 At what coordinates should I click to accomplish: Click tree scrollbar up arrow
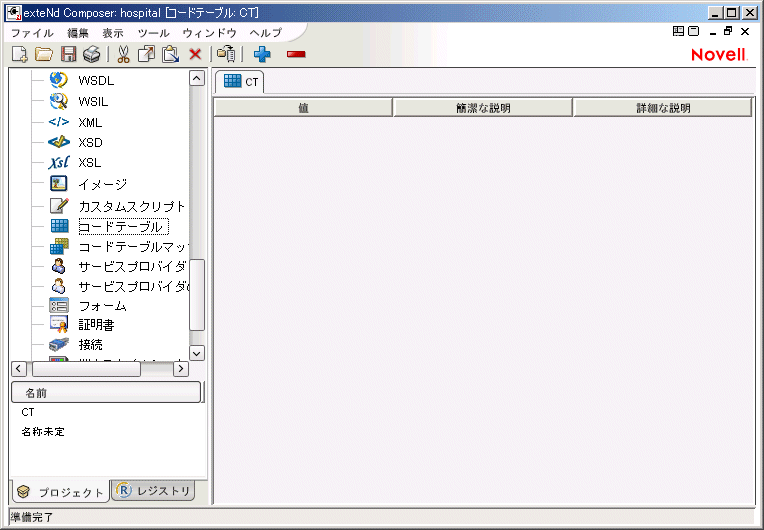pos(197,78)
